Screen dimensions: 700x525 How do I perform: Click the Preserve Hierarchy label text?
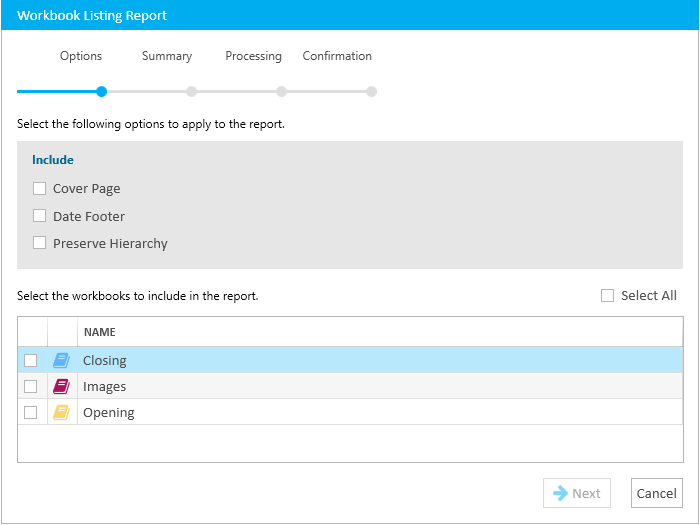click(x=110, y=244)
